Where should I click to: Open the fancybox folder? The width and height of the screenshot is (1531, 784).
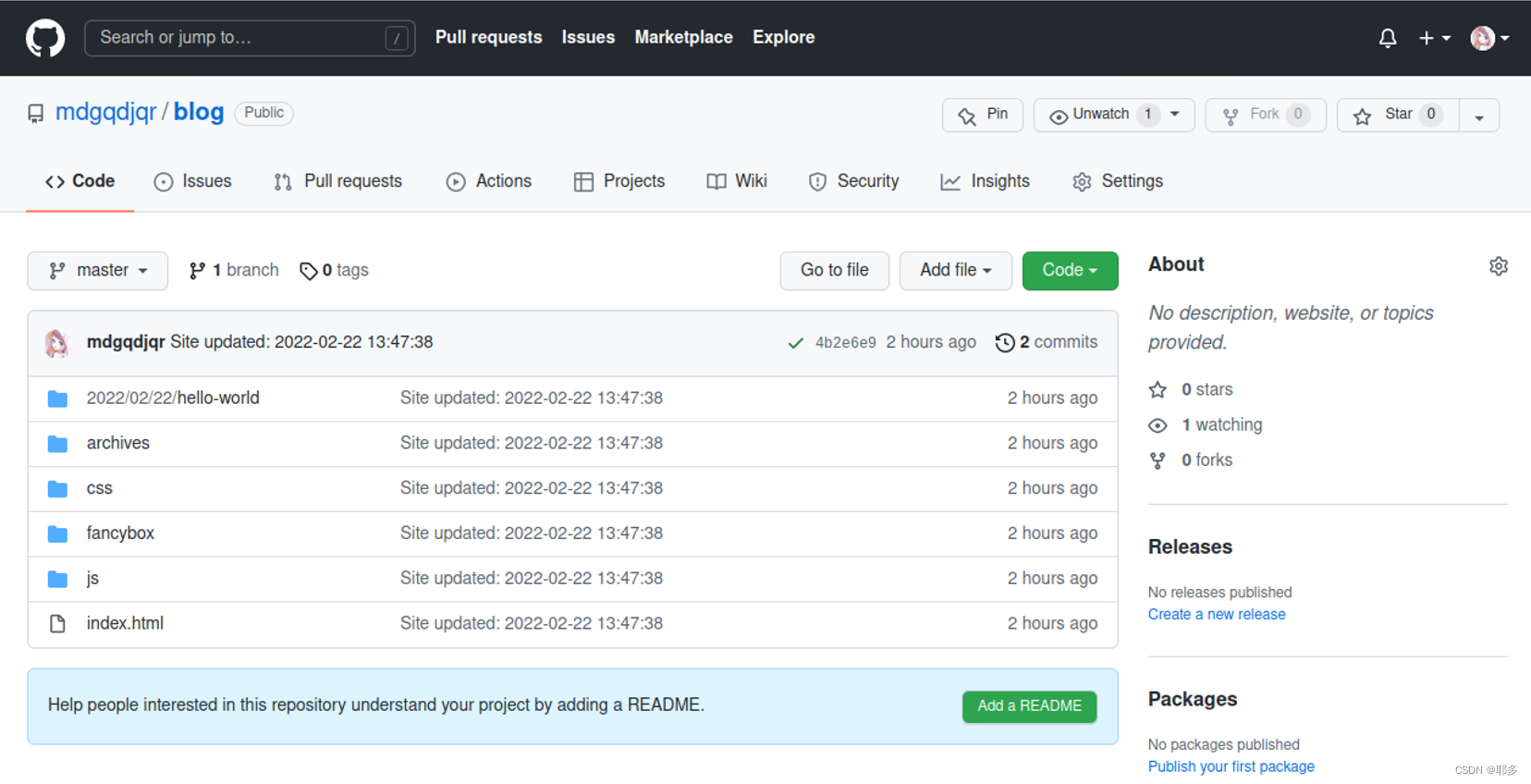[x=120, y=533]
